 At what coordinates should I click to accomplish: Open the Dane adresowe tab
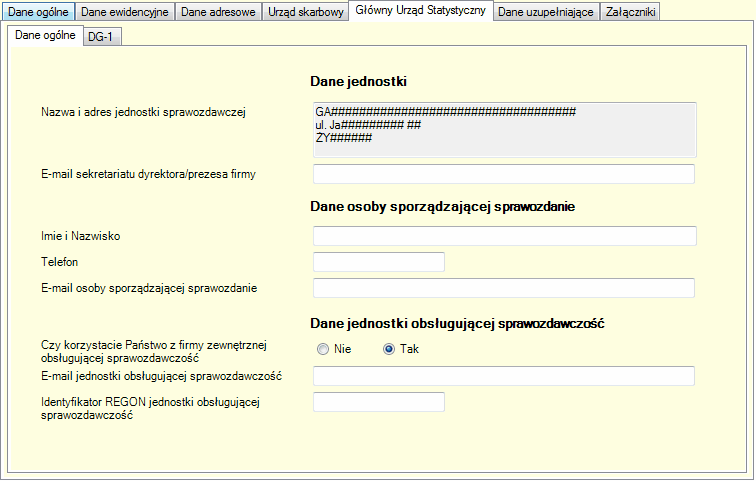(218, 12)
